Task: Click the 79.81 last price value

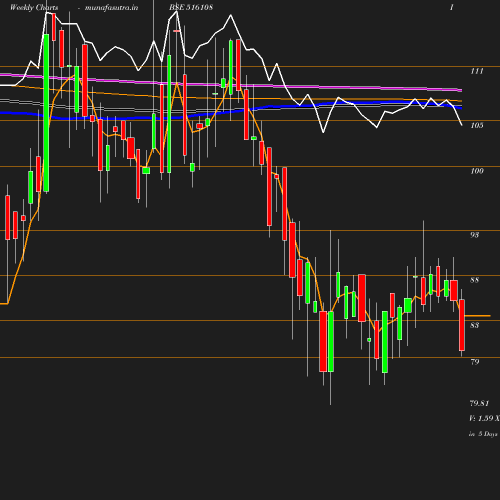Action: (x=479, y=403)
